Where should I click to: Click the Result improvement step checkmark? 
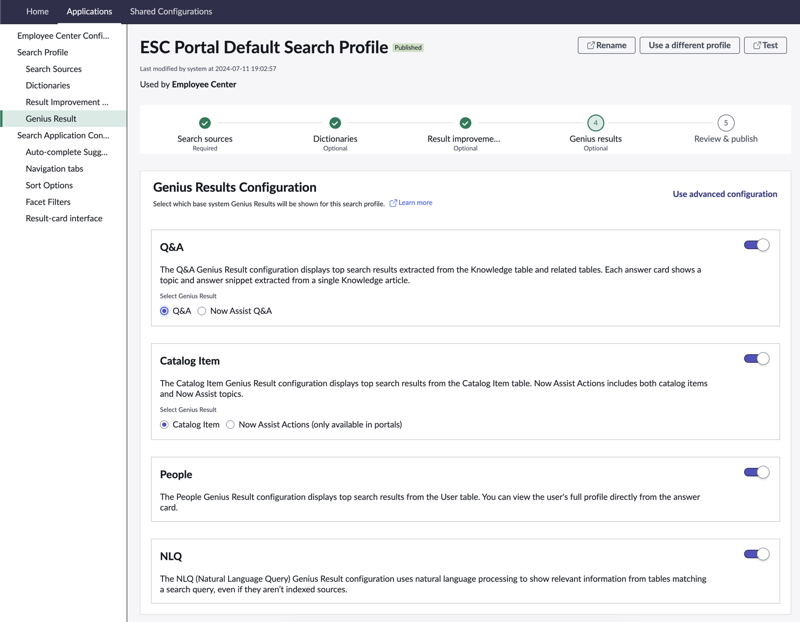(x=465, y=123)
